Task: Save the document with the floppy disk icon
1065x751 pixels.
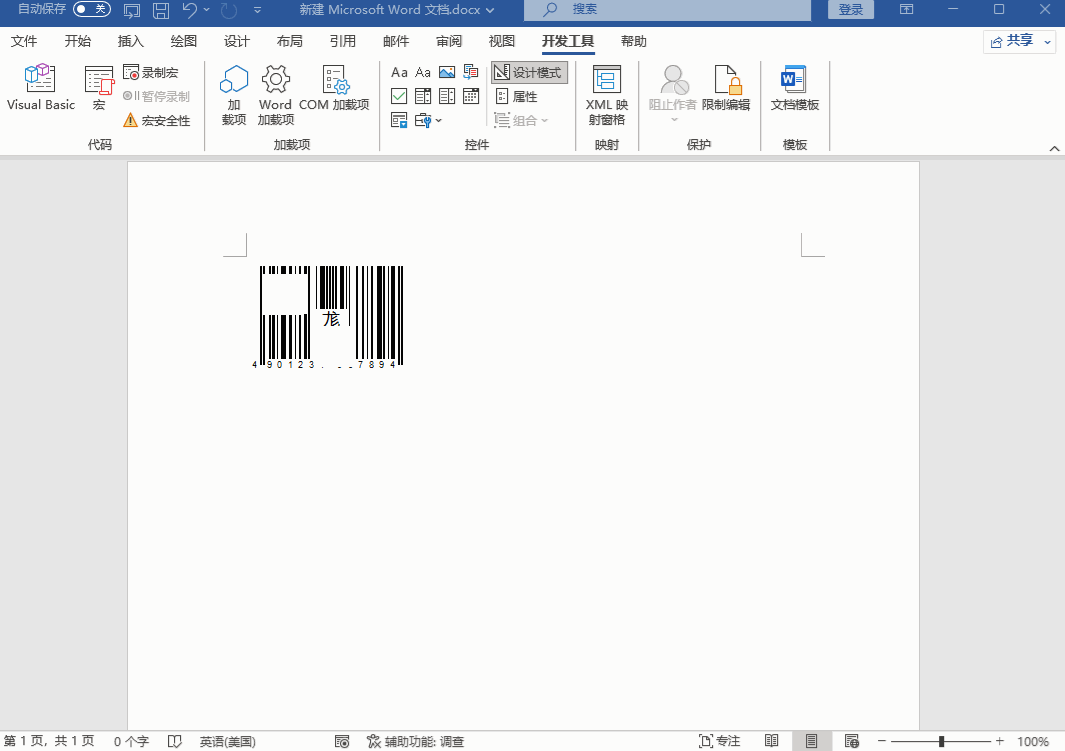Action: [161, 10]
